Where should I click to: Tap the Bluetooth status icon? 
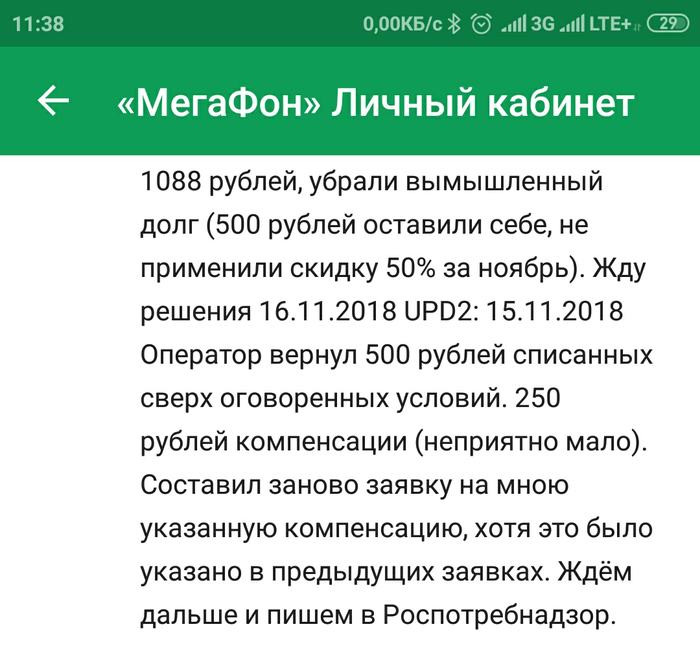coord(453,24)
